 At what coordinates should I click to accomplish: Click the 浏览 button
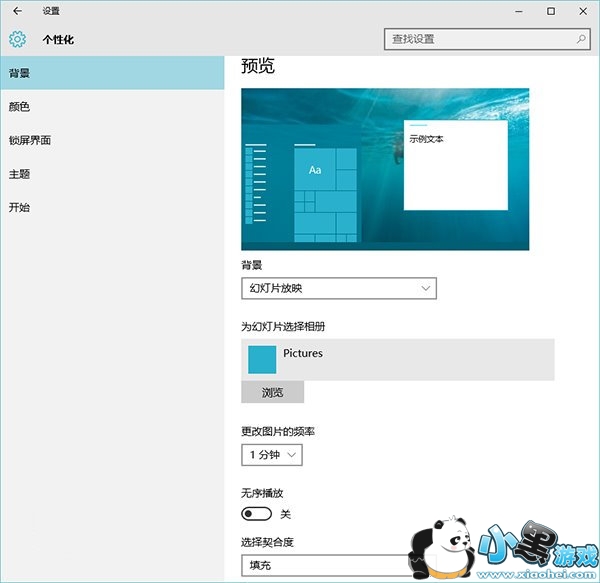[x=272, y=392]
